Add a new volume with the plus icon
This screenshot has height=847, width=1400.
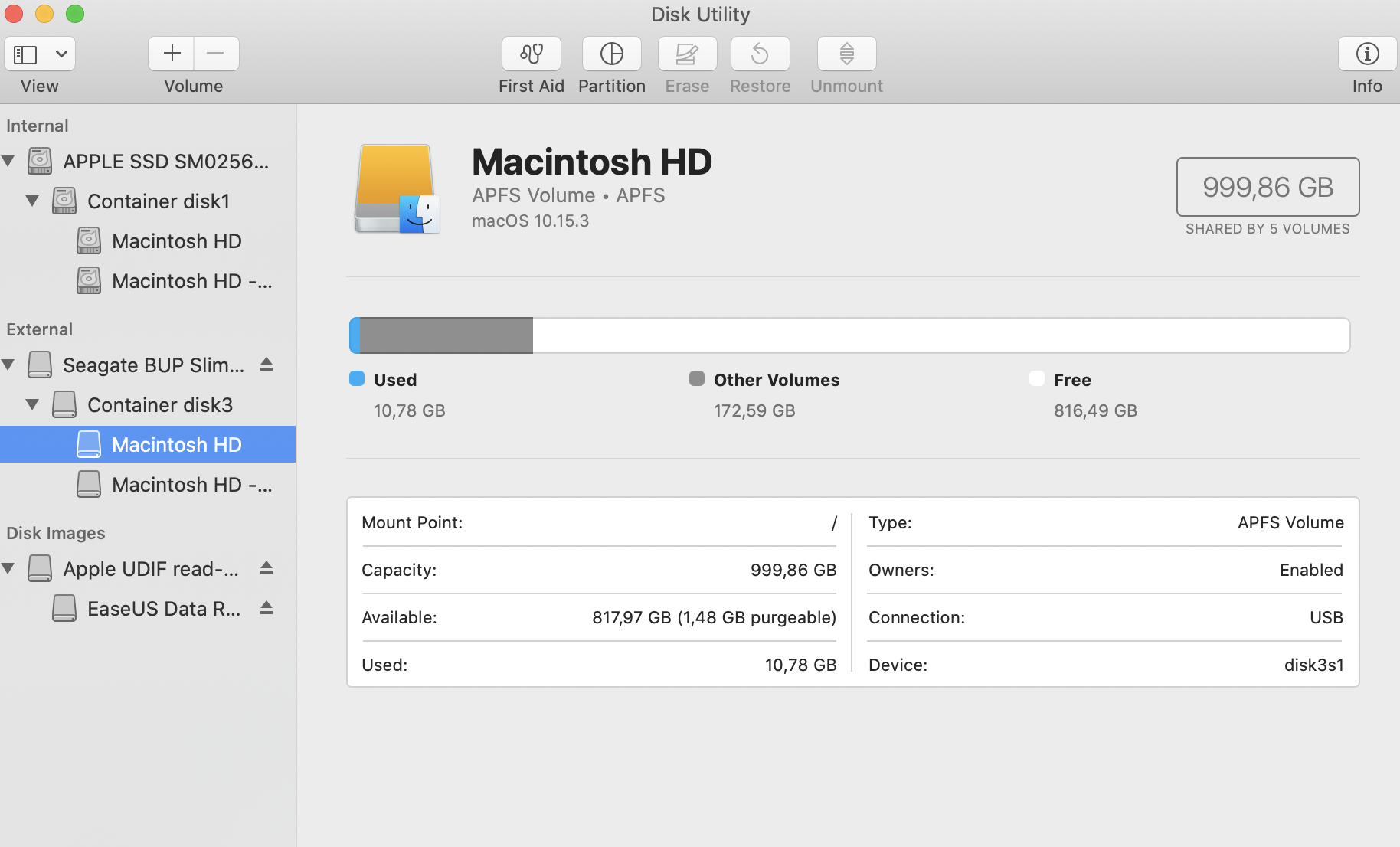coord(171,54)
